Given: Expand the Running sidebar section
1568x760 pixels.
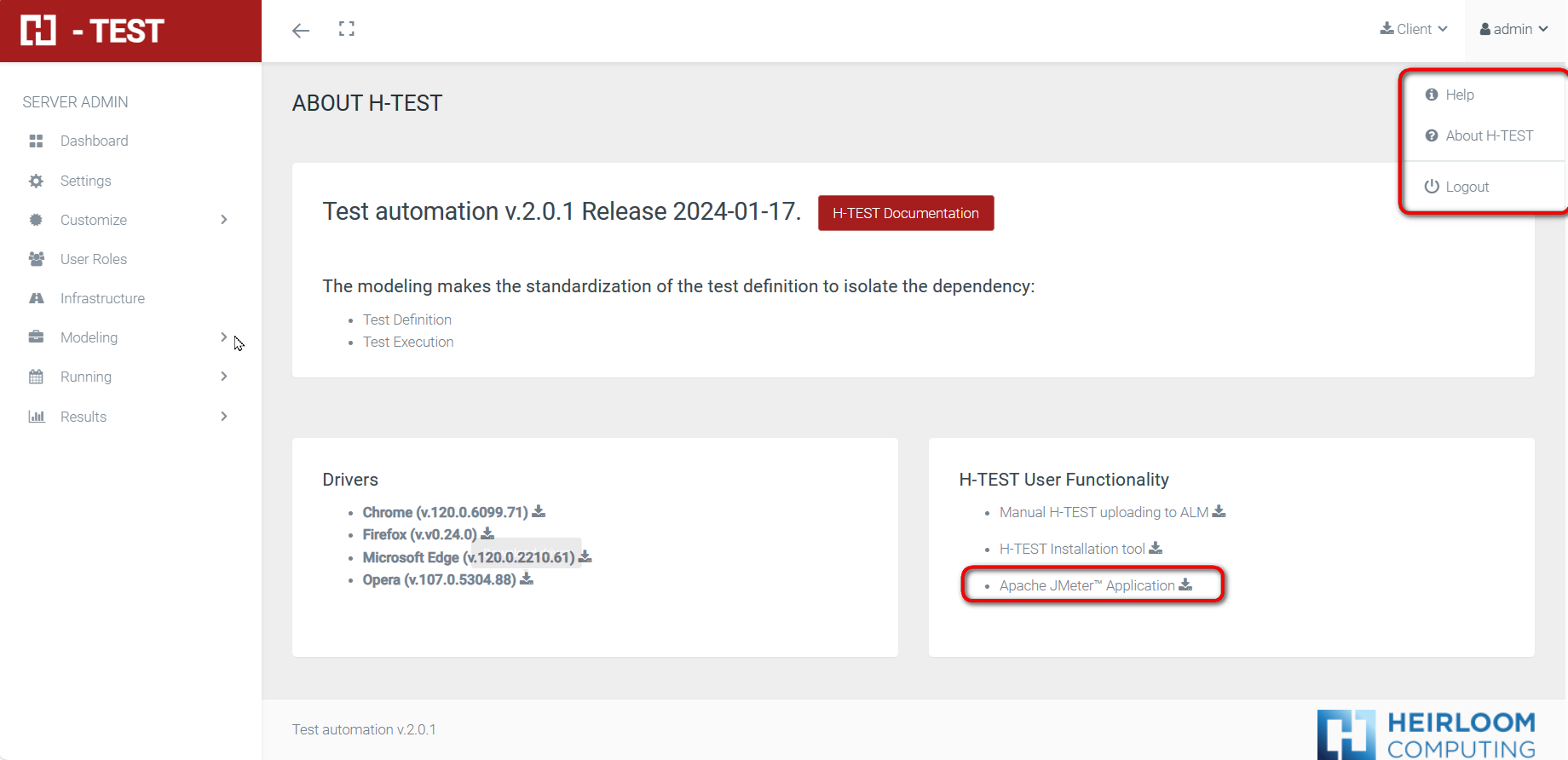Looking at the screenshot, I should [223, 377].
